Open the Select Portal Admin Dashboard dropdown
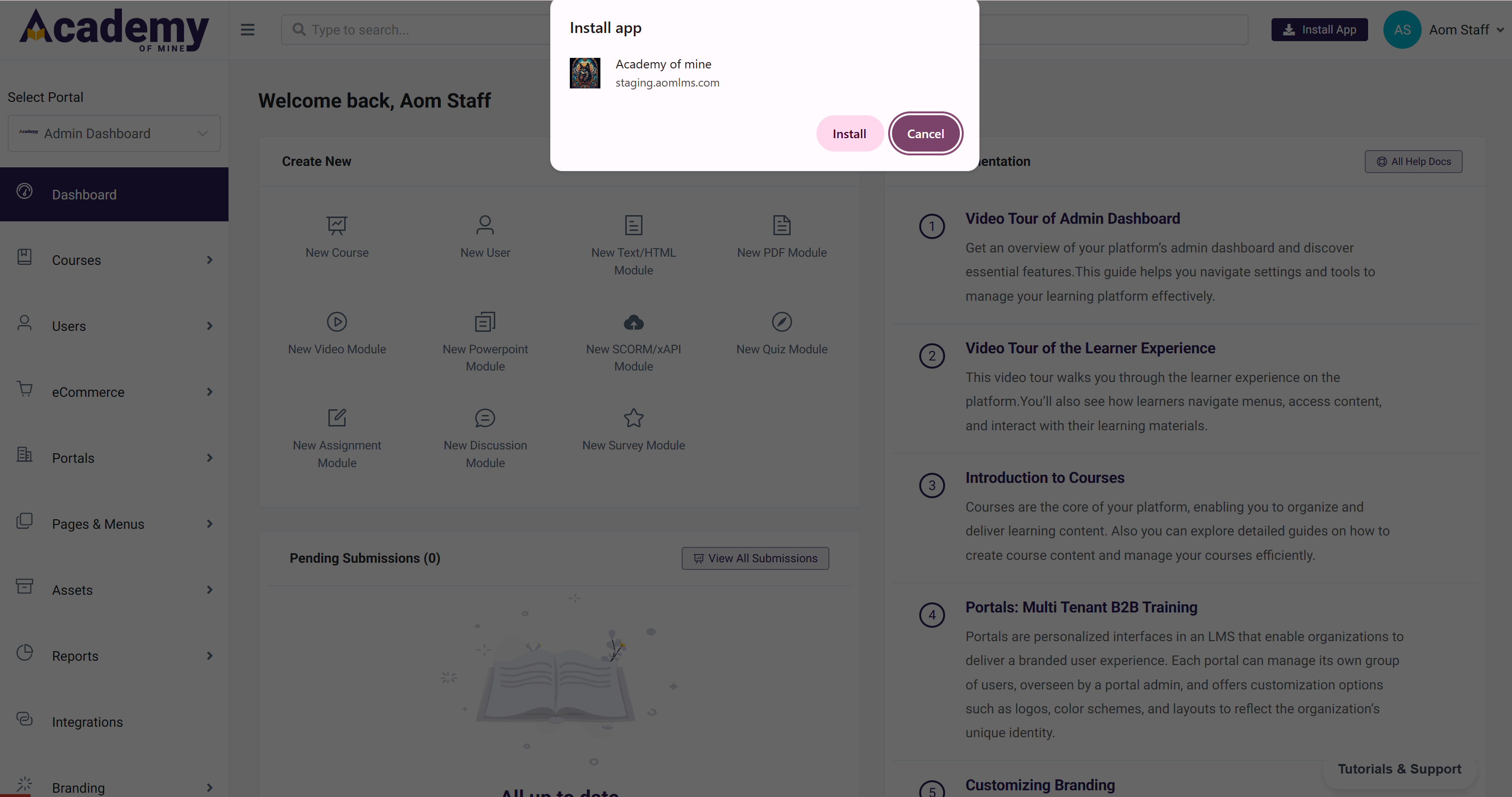 114,134
